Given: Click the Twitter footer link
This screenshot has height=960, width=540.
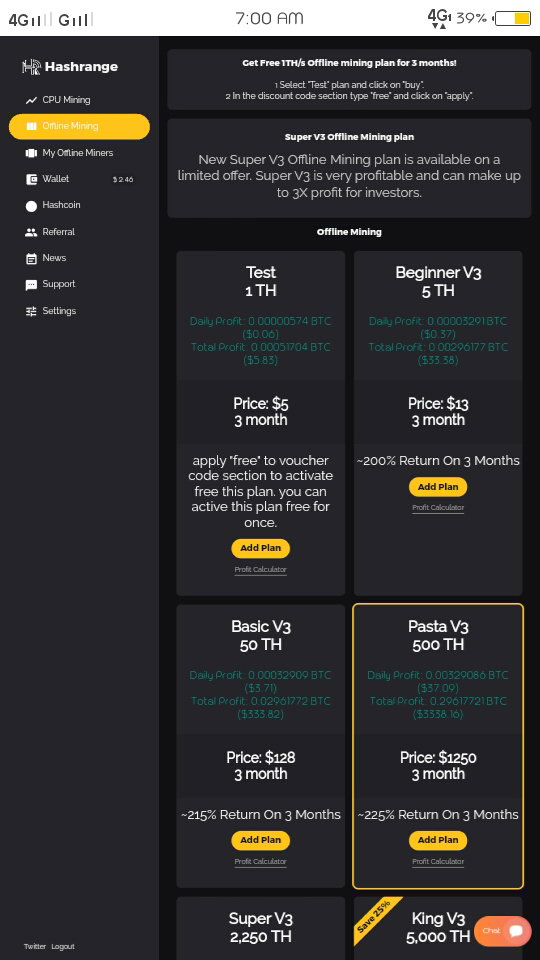Looking at the screenshot, I should [x=35, y=947].
